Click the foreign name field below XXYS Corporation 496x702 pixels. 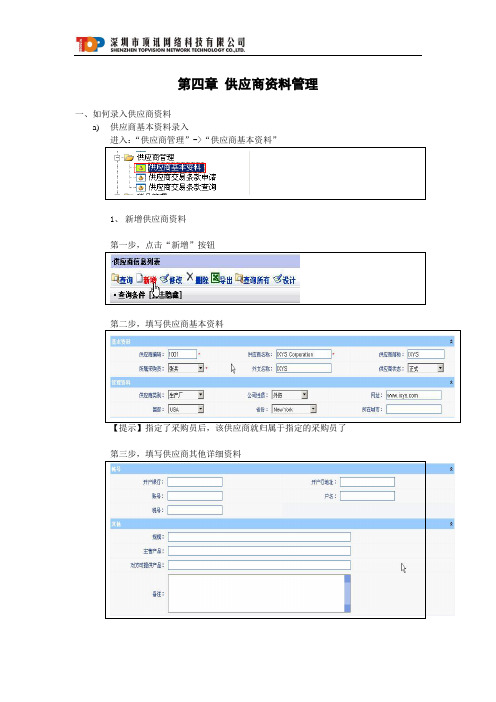pos(304,368)
